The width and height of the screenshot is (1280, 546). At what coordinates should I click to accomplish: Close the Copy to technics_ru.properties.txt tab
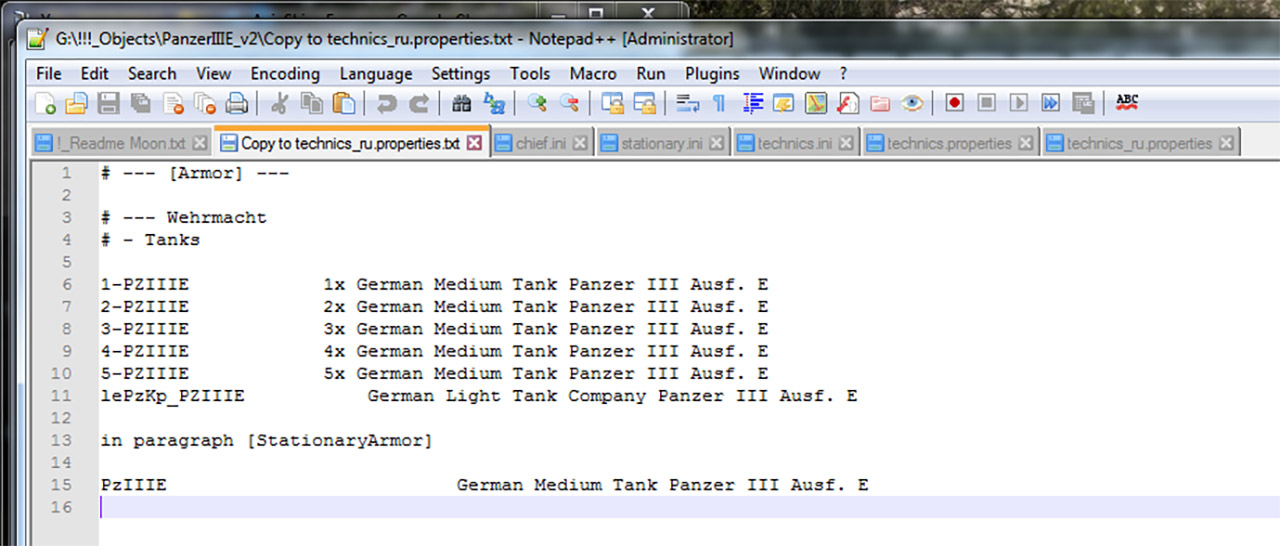click(x=474, y=143)
